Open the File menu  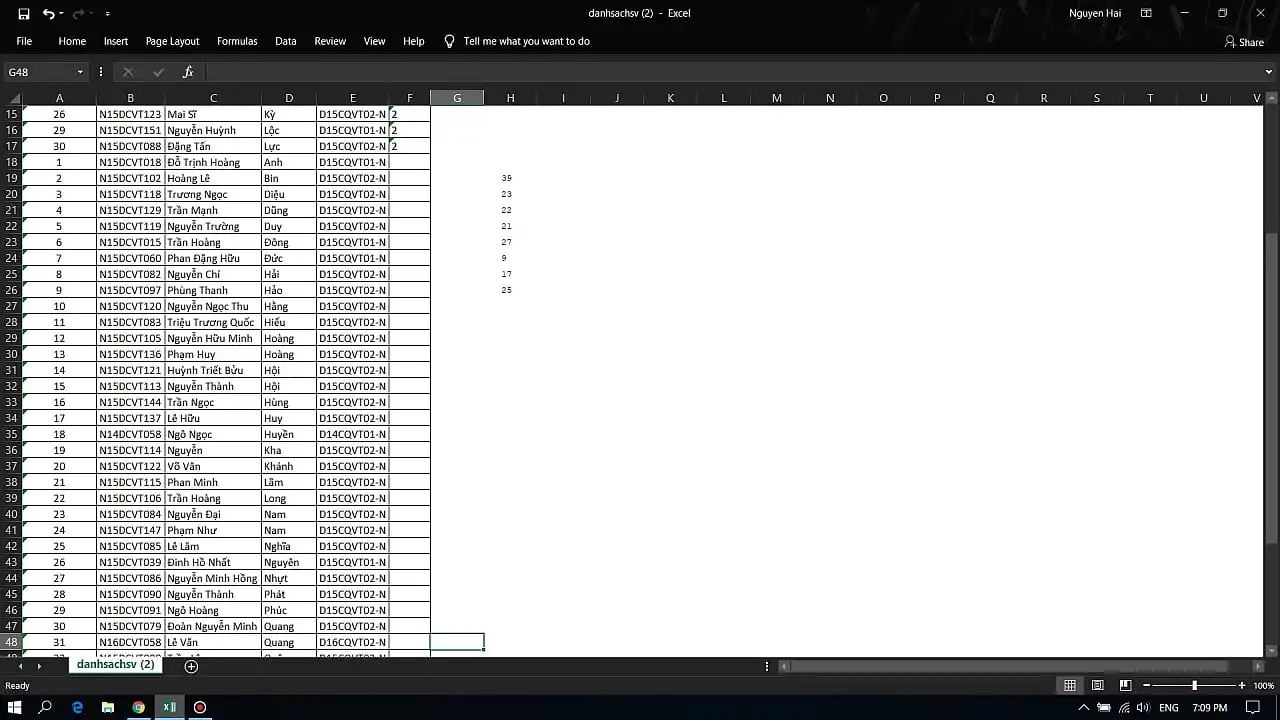[24, 41]
